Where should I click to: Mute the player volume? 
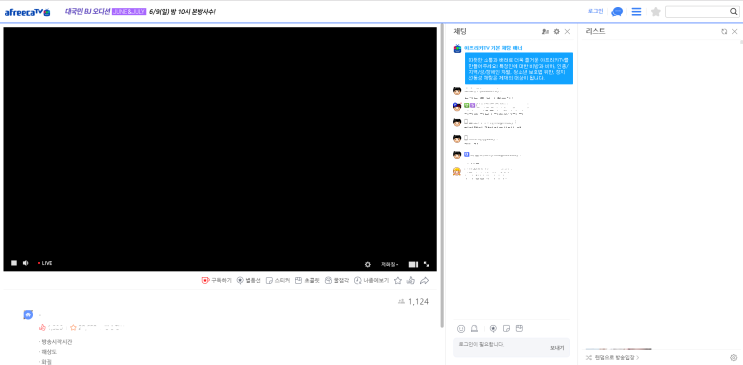point(26,263)
